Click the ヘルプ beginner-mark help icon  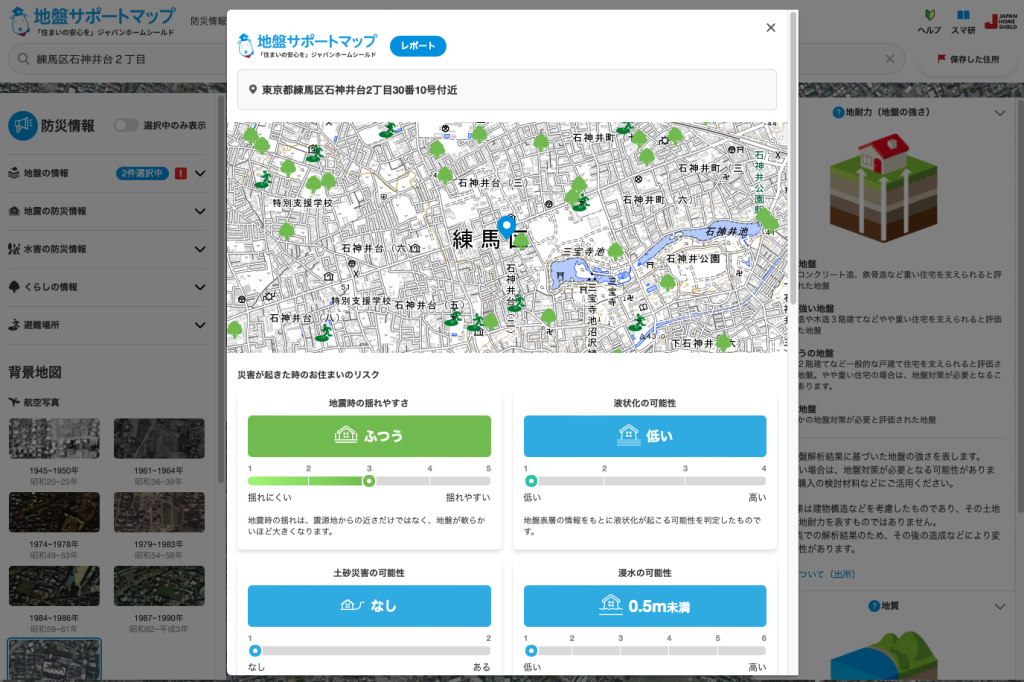929,17
